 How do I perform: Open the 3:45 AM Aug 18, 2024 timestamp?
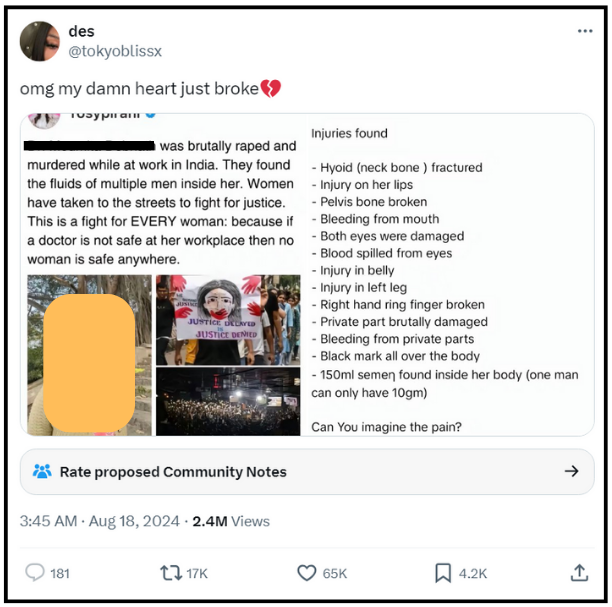[x=100, y=521]
